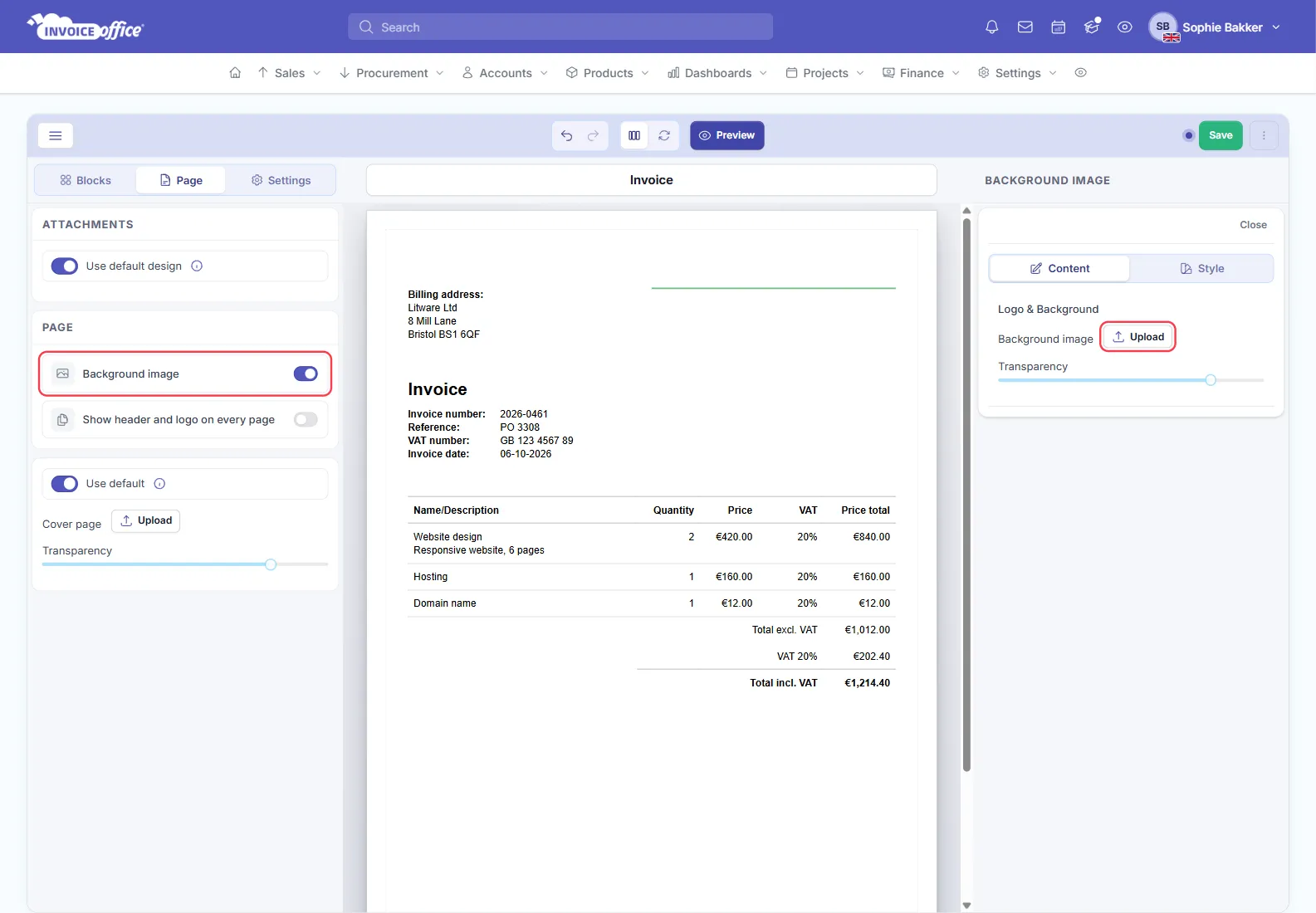Open the Projects menu
Viewport: 1316px width, 913px height.
pos(824,73)
